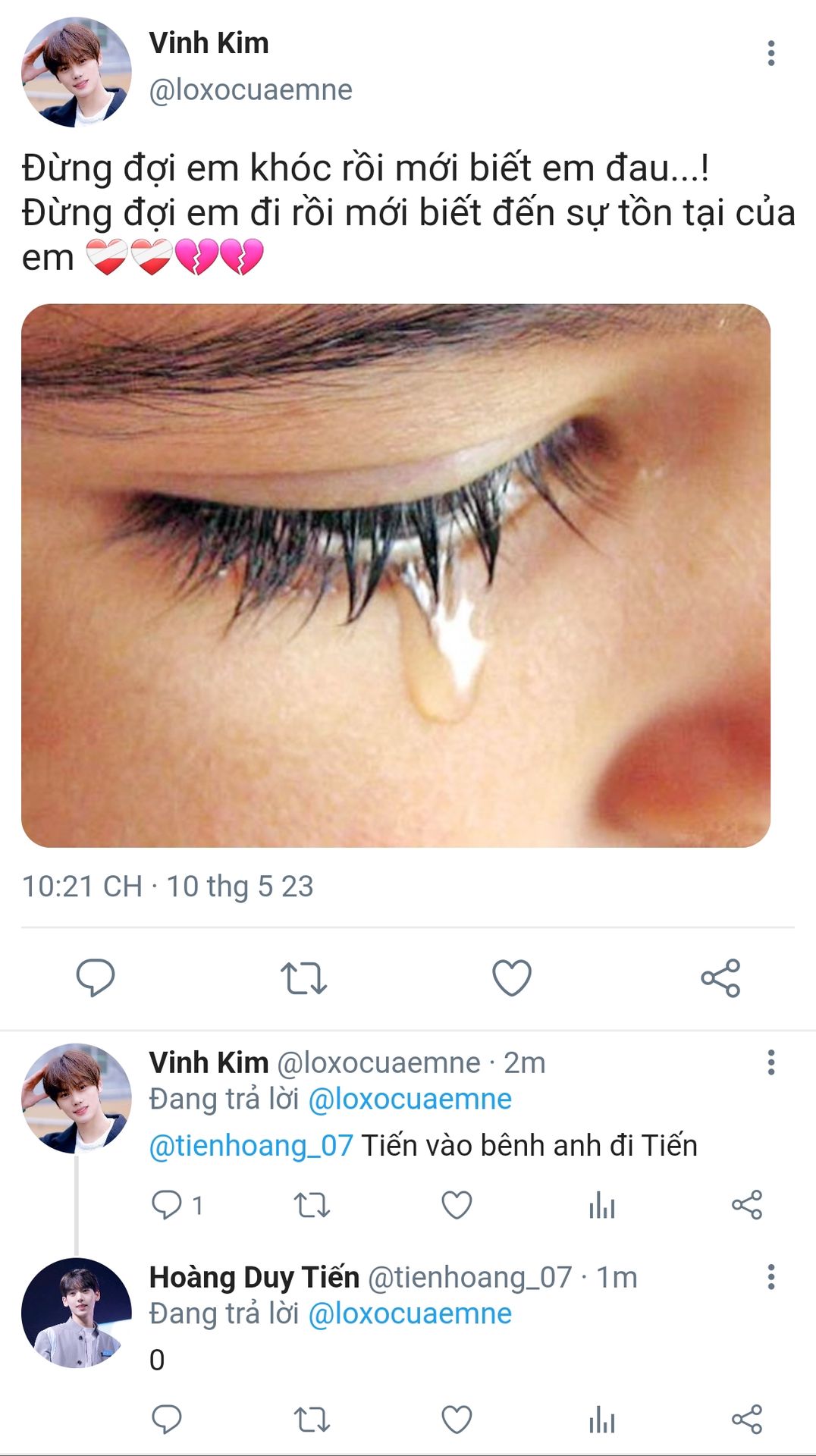816x1456 pixels.
Task: Retweet the main Vinh Kim tweet
Action: click(303, 977)
